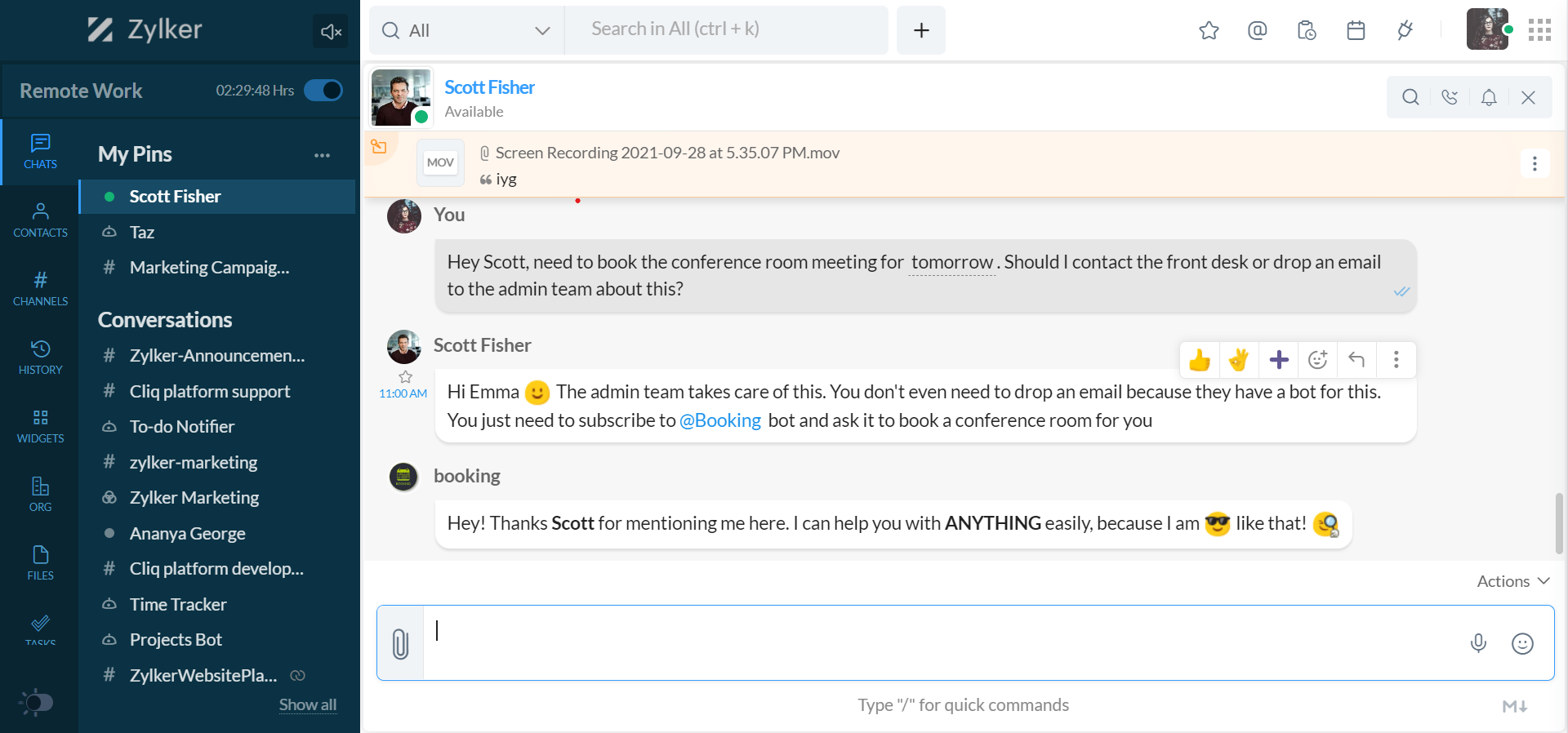1568x733 pixels.
Task: Record a voice message with microphone
Action: coord(1478,643)
